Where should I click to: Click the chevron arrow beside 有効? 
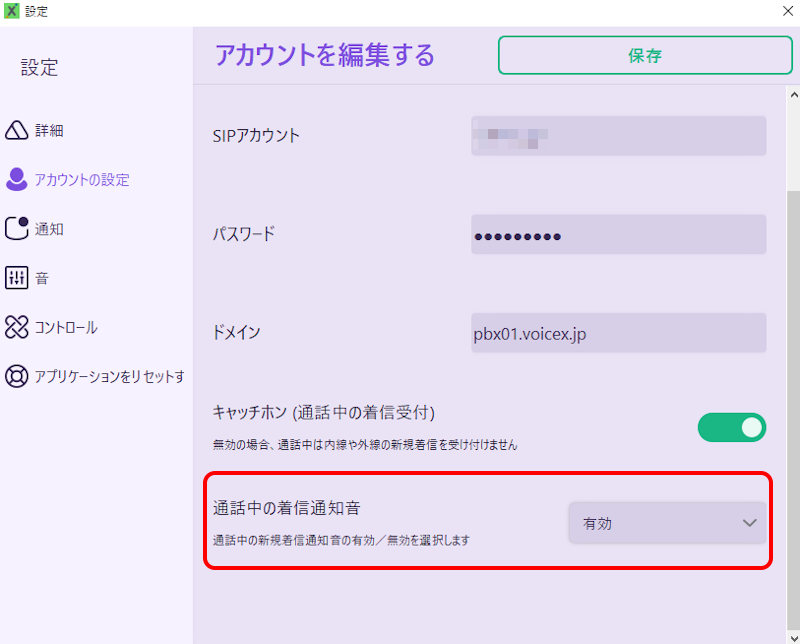tap(749, 523)
